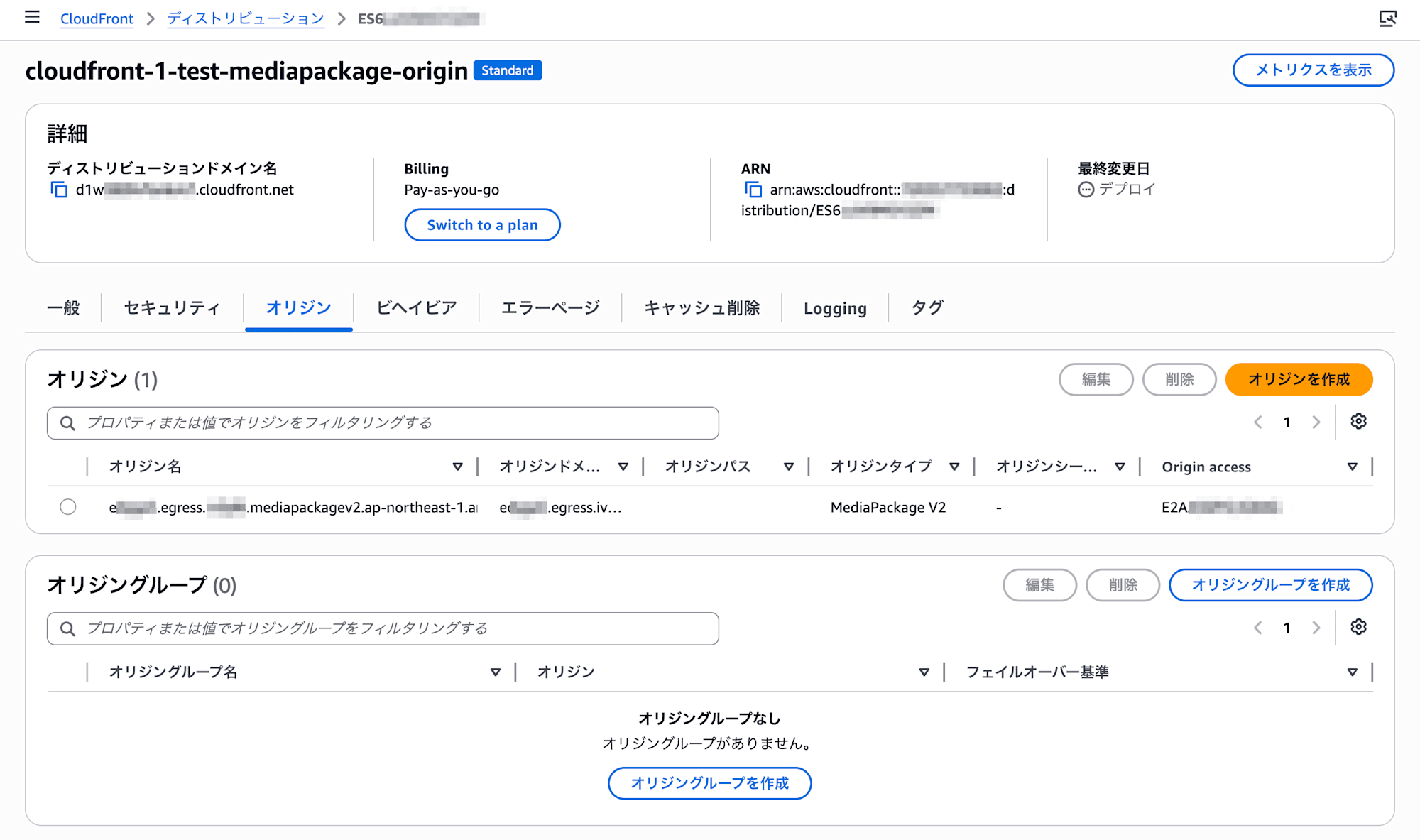This screenshot has height=840, width=1420.
Task: Sort by オリジンパス column arrow
Action: coord(789,467)
